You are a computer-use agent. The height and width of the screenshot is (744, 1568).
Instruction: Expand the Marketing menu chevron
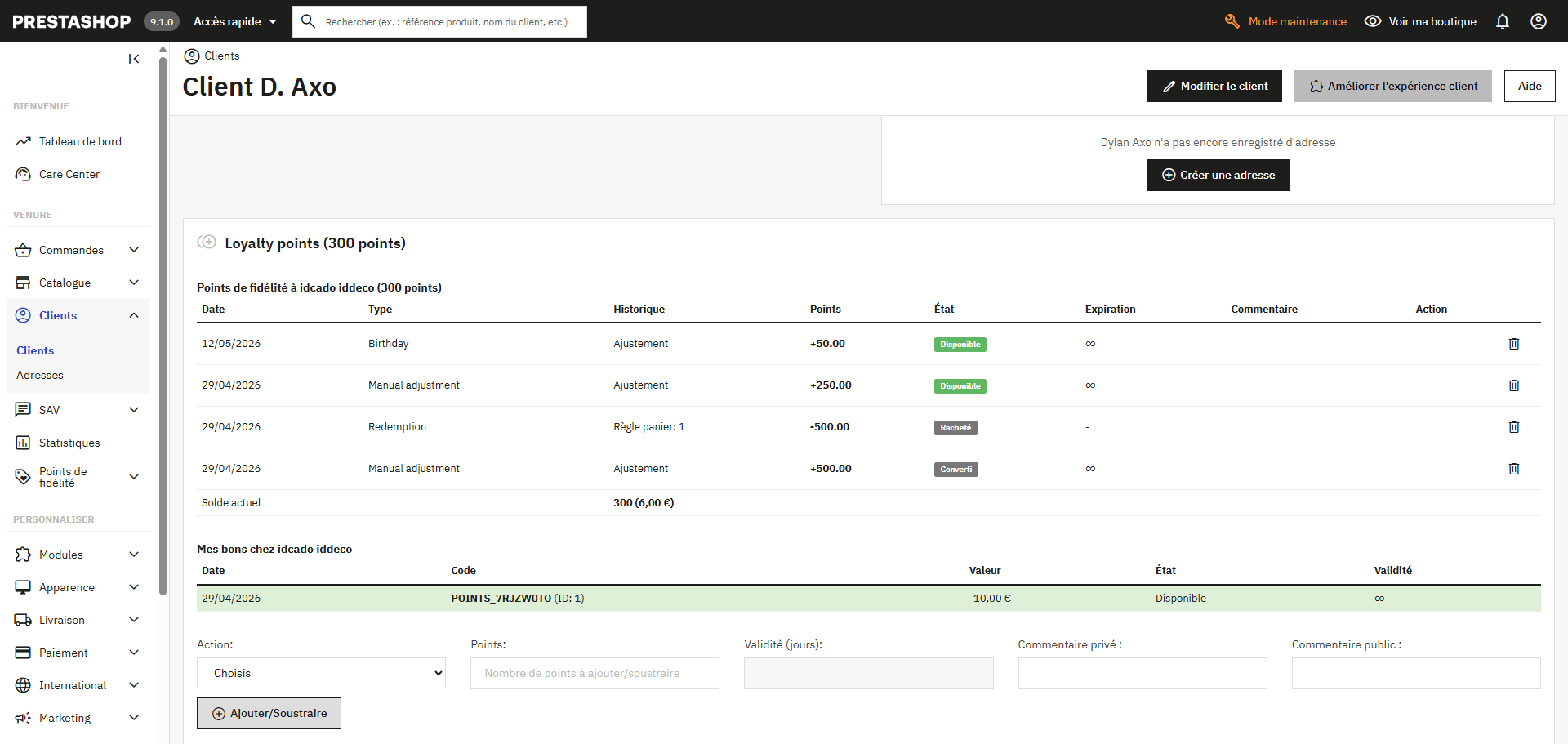[x=134, y=718]
